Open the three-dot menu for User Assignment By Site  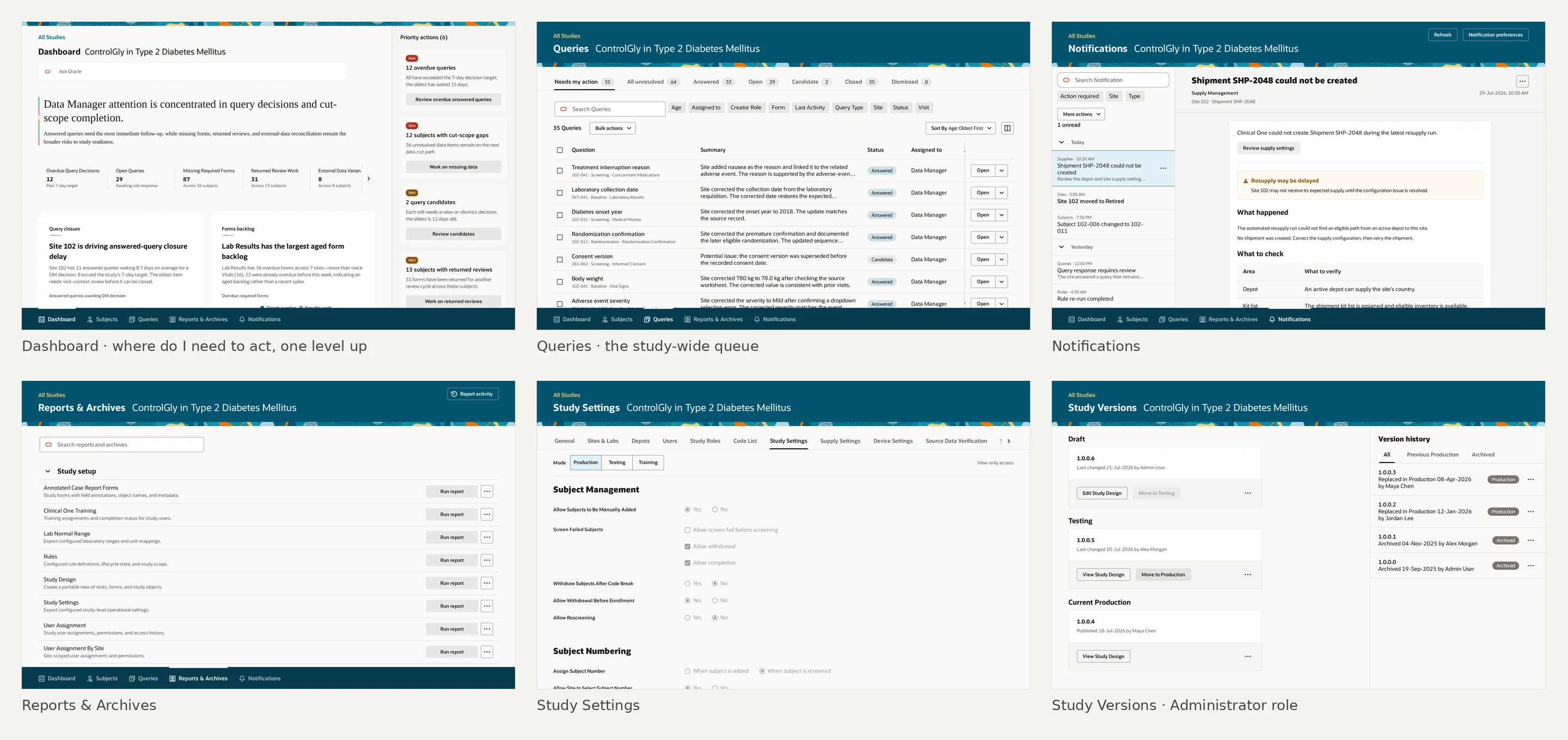point(487,652)
